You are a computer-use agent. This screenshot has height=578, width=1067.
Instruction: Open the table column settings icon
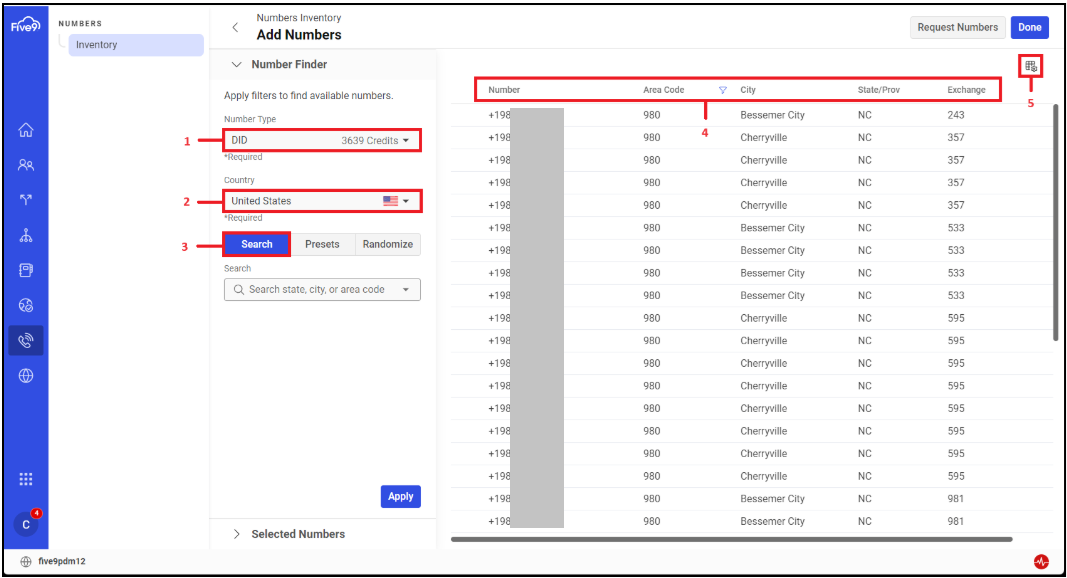[x=1031, y=66]
